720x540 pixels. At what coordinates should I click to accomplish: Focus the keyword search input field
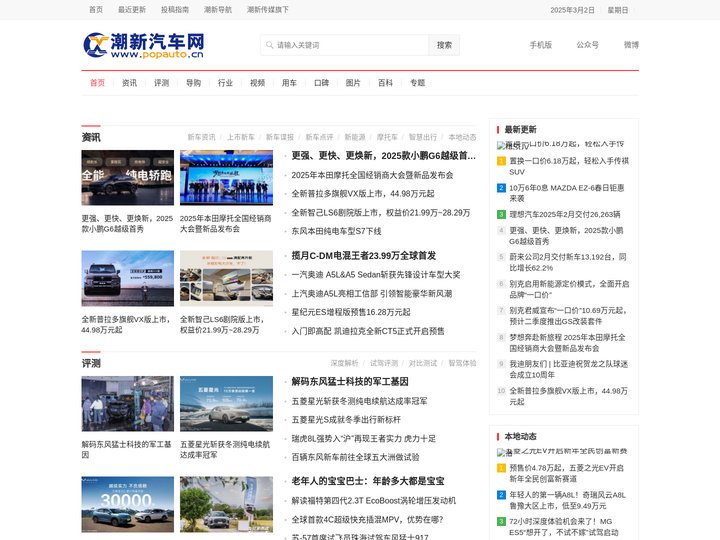coord(344,45)
